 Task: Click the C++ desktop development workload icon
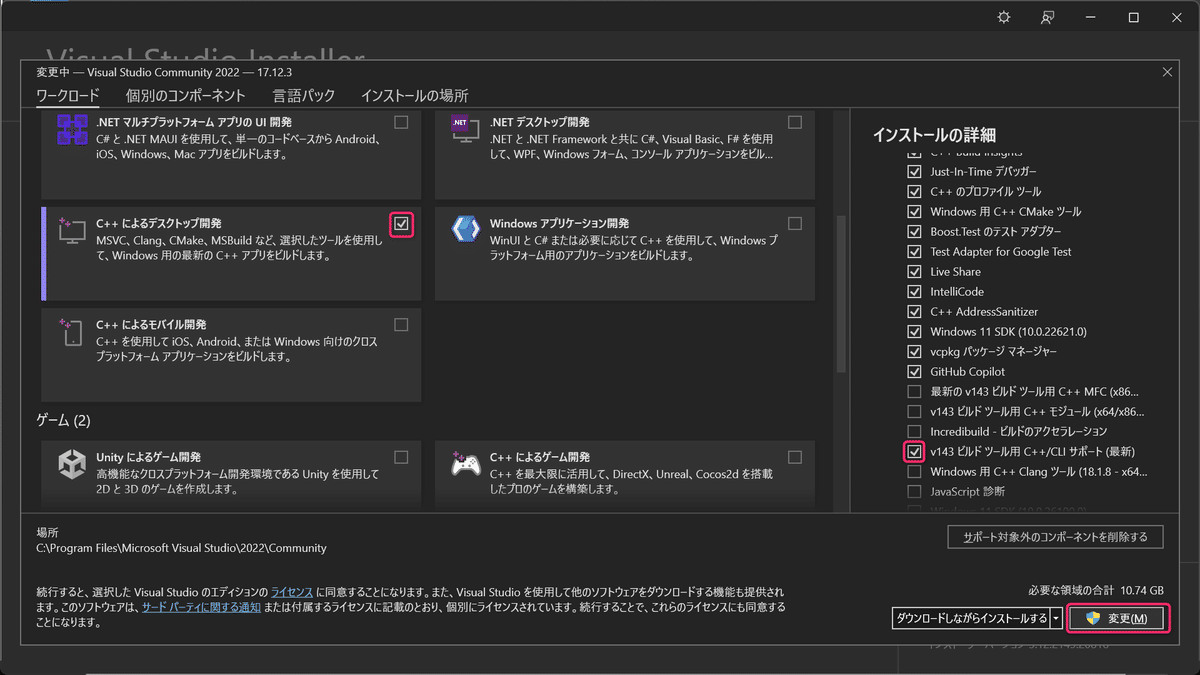pos(72,232)
